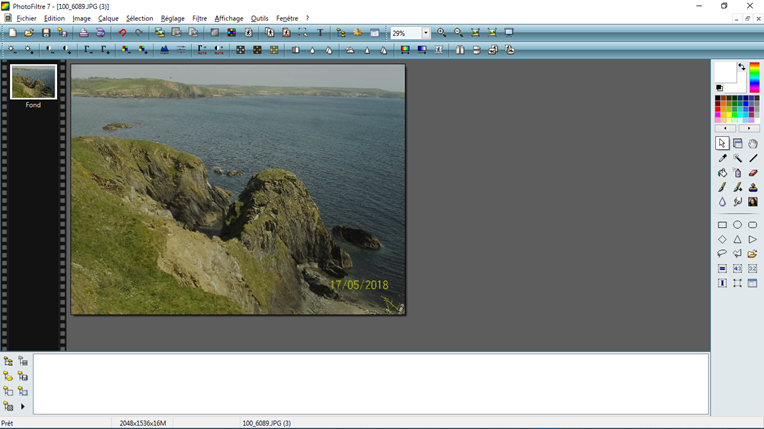This screenshot has width=764, height=429.
Task: Activate the Eraser tool
Action: point(753,173)
